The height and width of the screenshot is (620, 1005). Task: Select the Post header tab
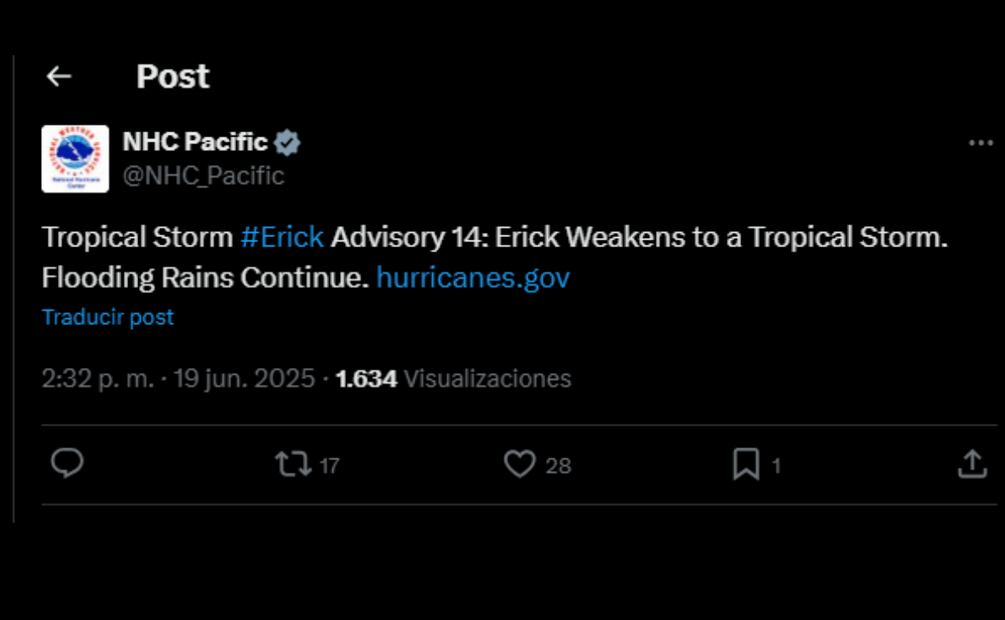coord(172,75)
